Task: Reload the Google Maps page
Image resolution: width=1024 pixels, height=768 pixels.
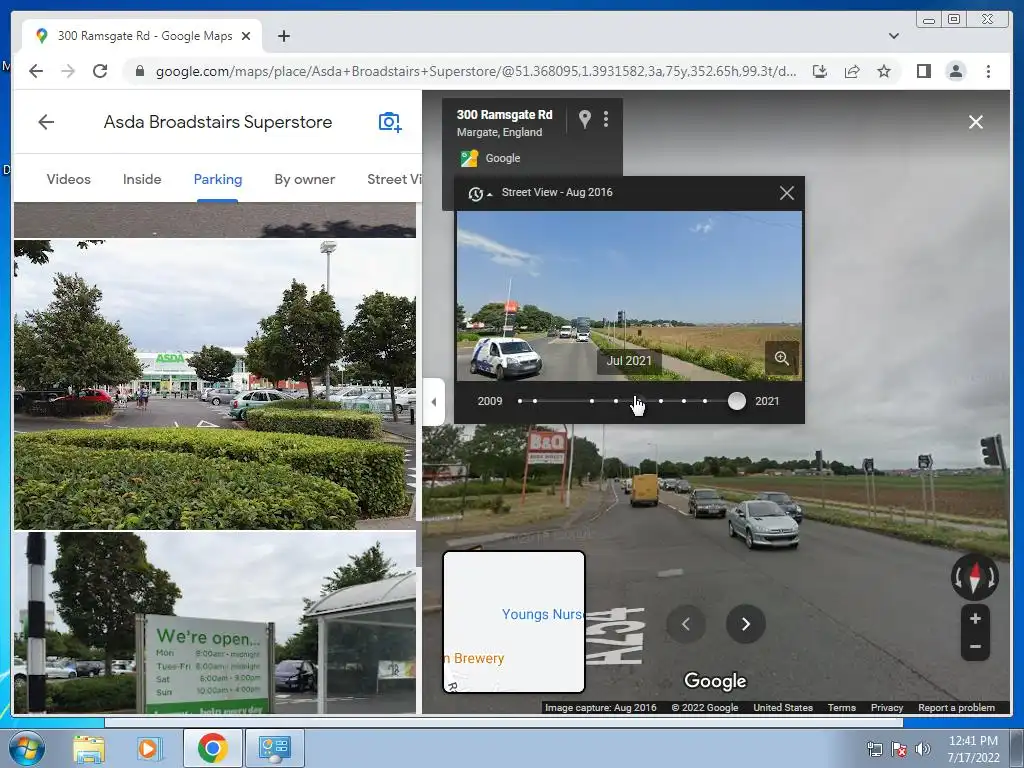Action: tap(100, 71)
